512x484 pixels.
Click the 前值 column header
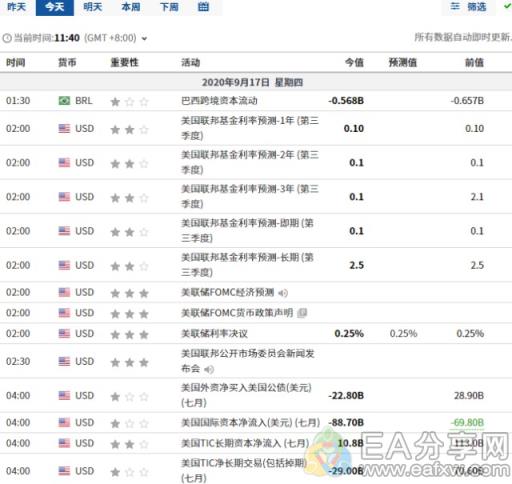click(474, 62)
